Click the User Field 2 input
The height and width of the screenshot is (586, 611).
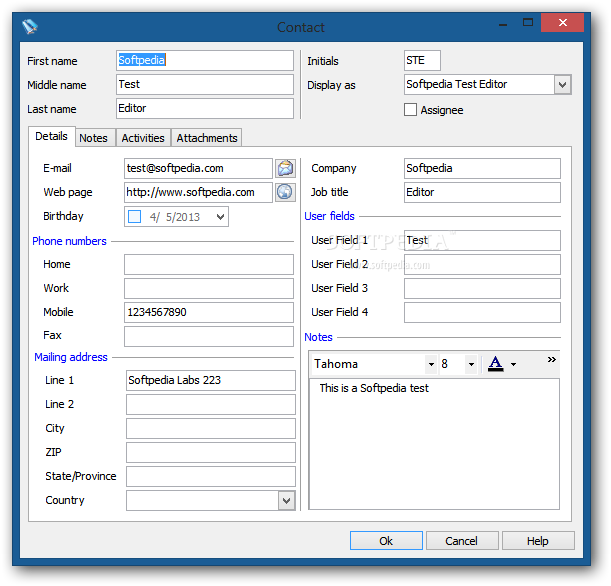482,265
